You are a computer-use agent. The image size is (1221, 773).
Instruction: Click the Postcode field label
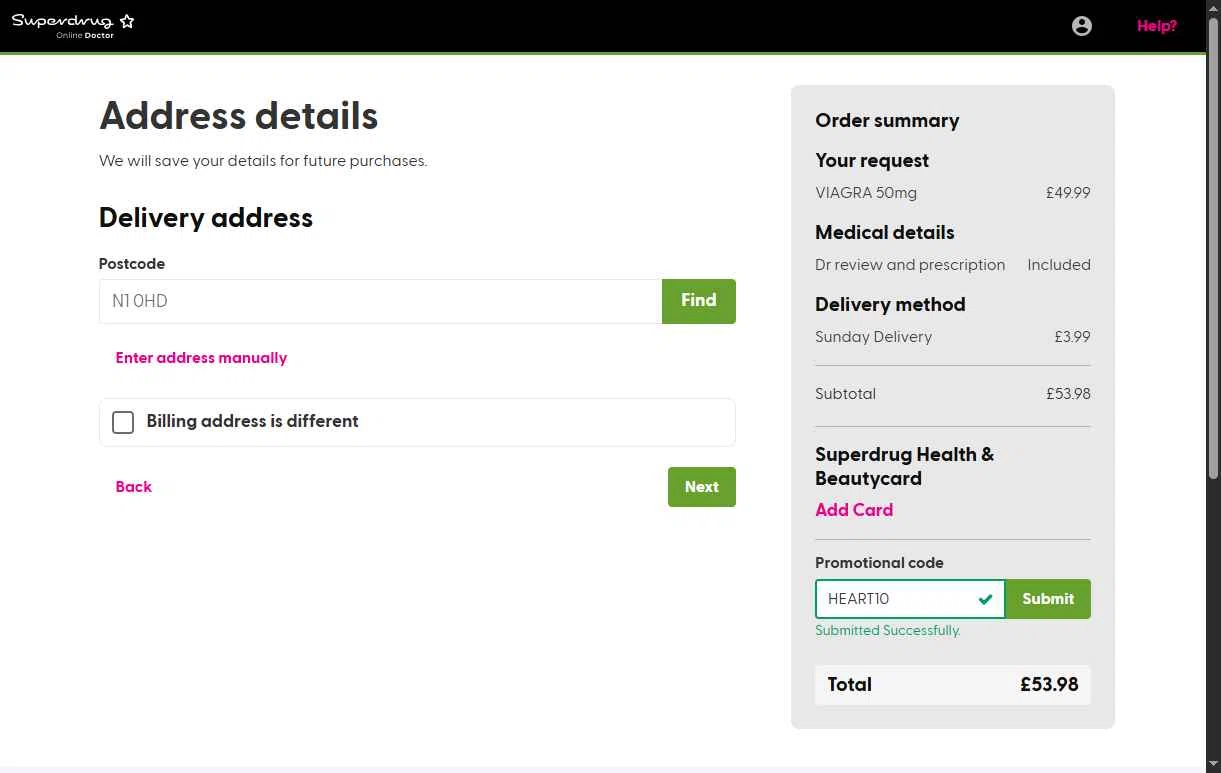click(132, 264)
